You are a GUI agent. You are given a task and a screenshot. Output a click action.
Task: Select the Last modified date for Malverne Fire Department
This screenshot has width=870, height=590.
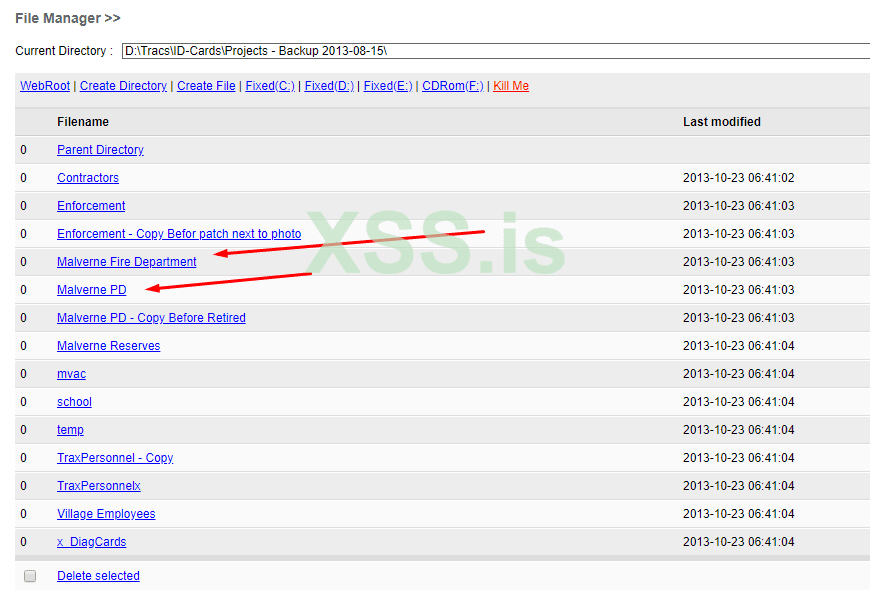pos(739,262)
